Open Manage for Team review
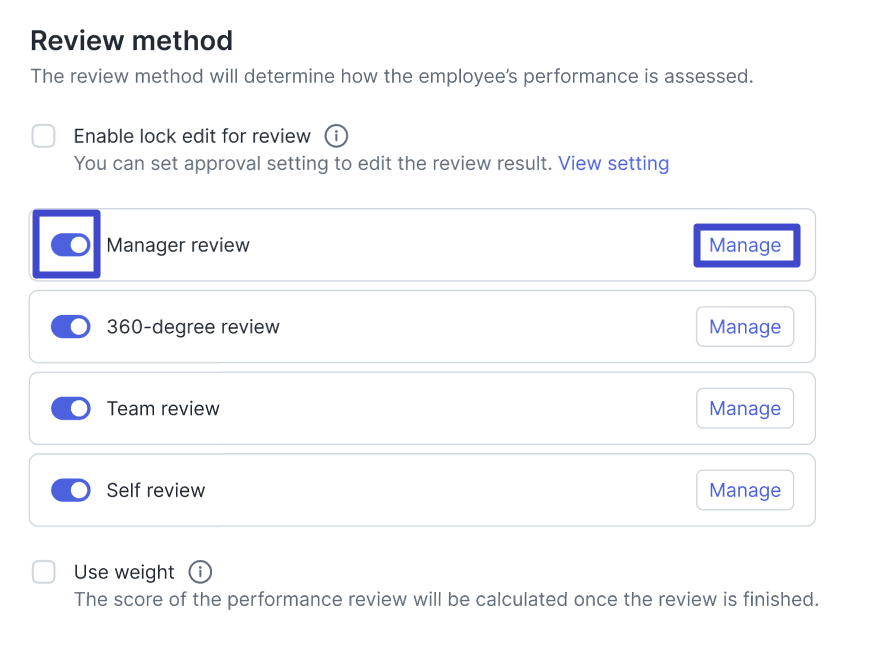Viewport: 891px width, 647px height. click(x=744, y=408)
